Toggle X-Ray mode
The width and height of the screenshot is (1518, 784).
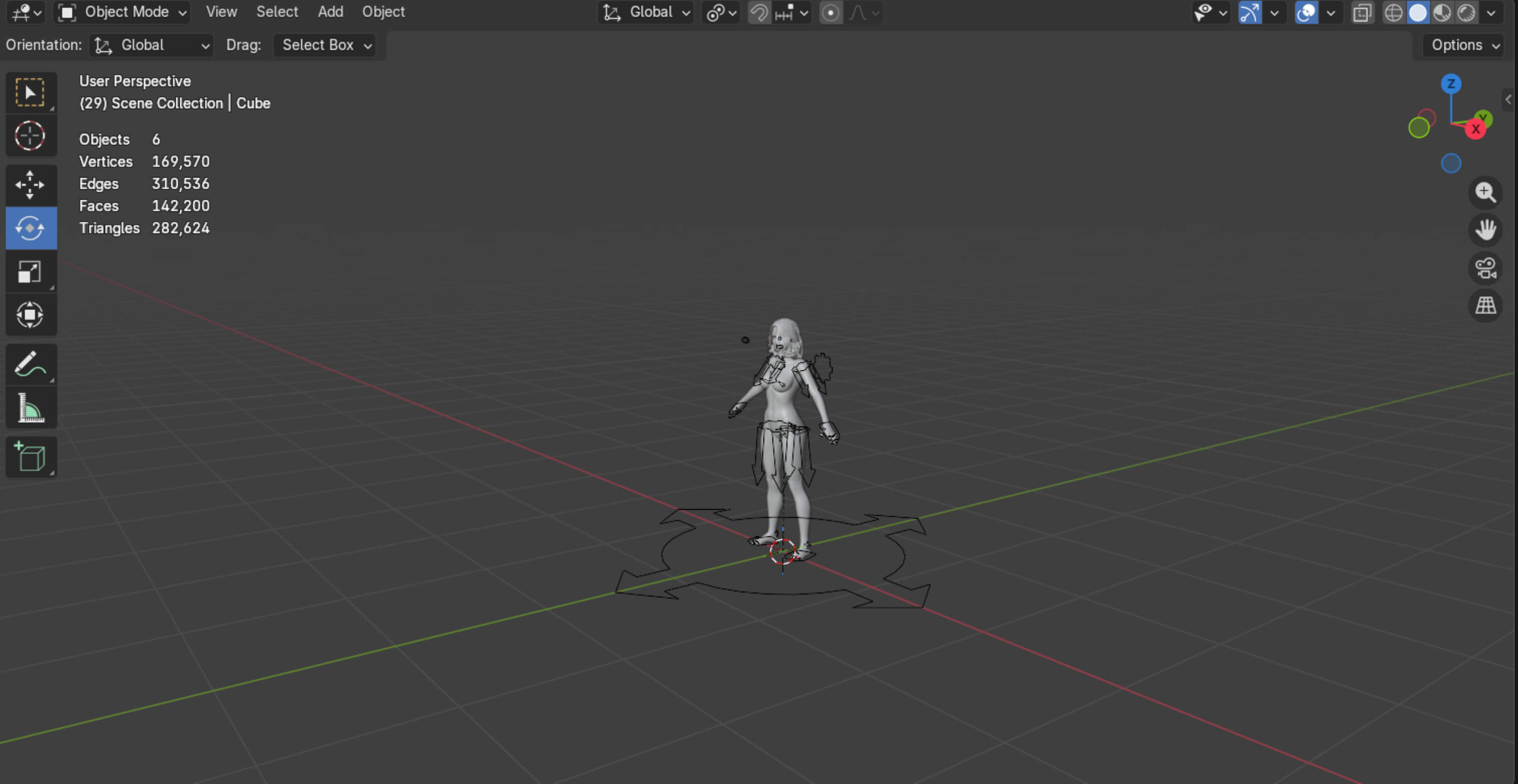1362,12
